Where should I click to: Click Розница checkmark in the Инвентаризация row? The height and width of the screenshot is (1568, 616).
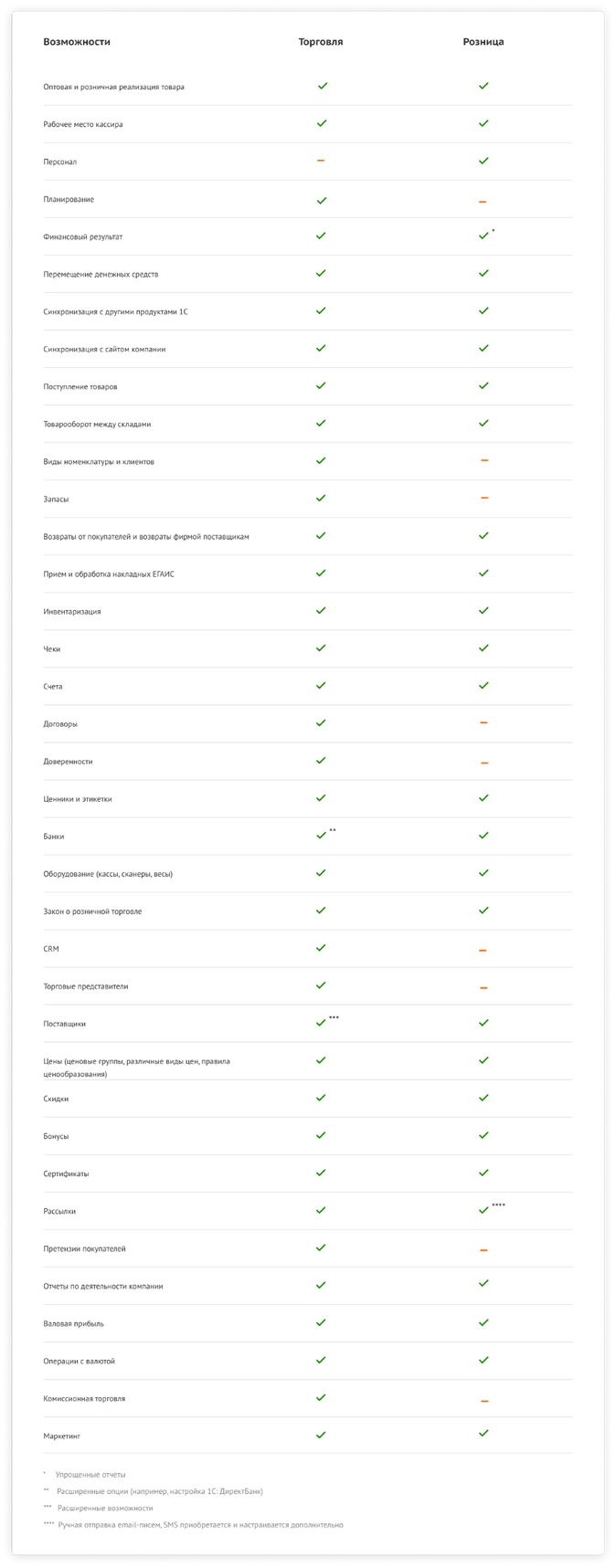[x=483, y=610]
